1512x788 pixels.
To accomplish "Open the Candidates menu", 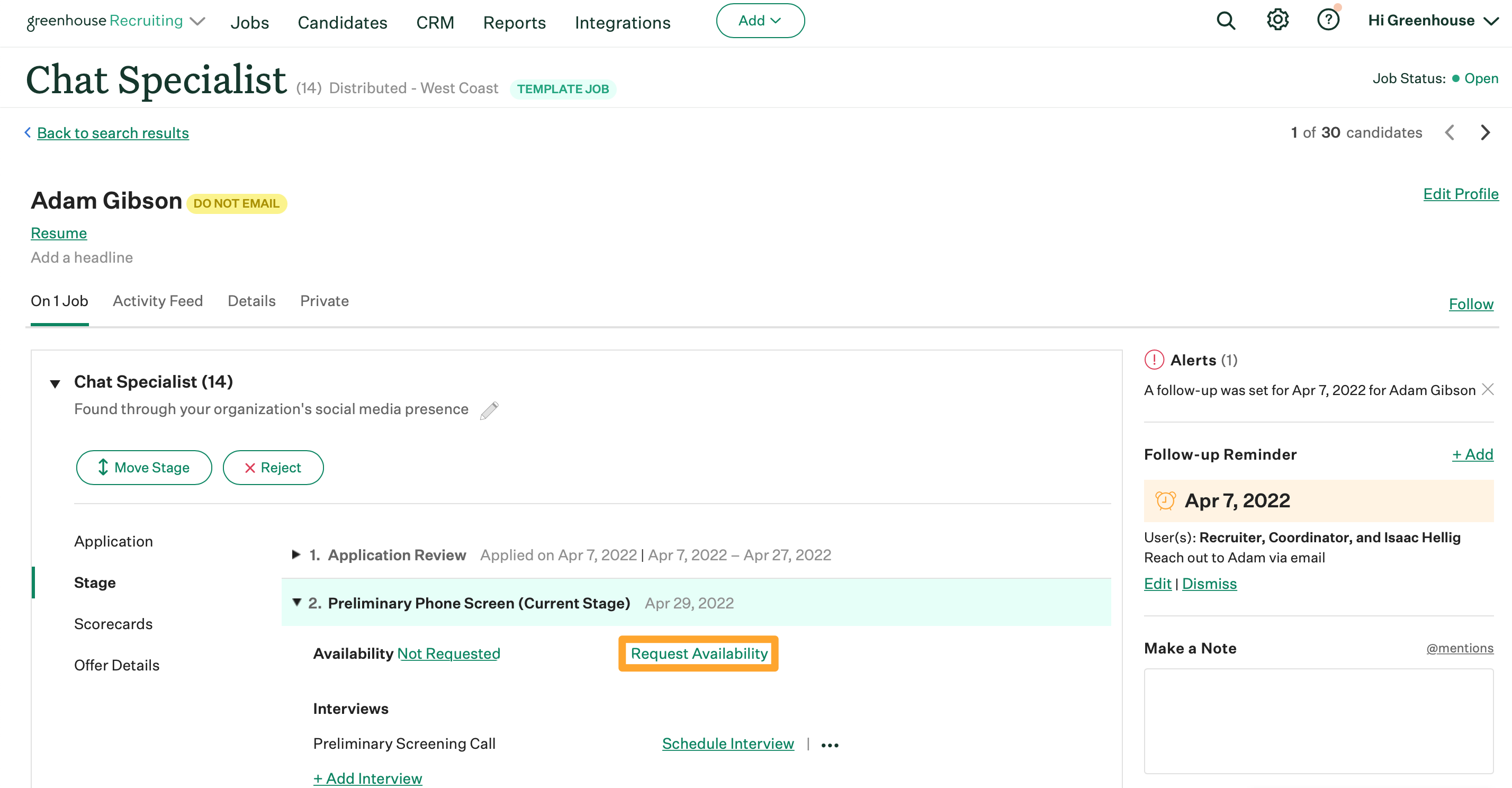I will [342, 22].
